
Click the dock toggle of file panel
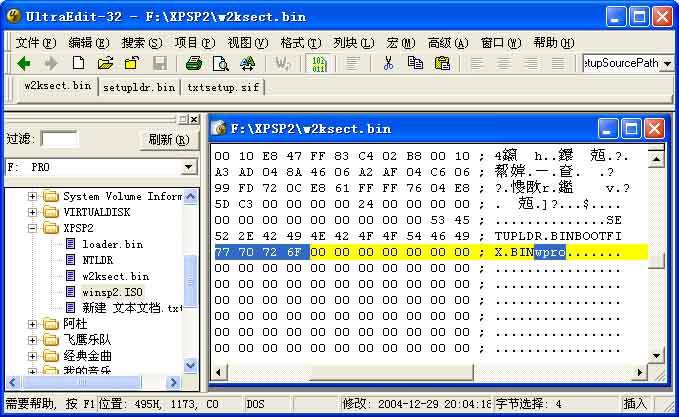tap(183, 119)
